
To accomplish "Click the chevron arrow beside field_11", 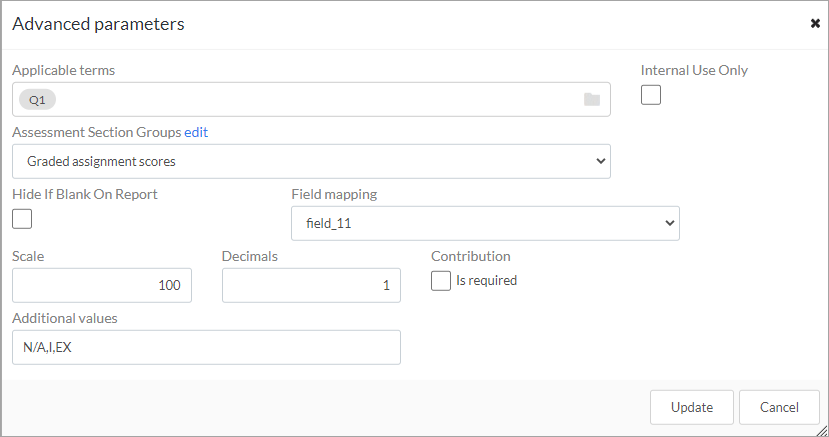I will tap(669, 223).
